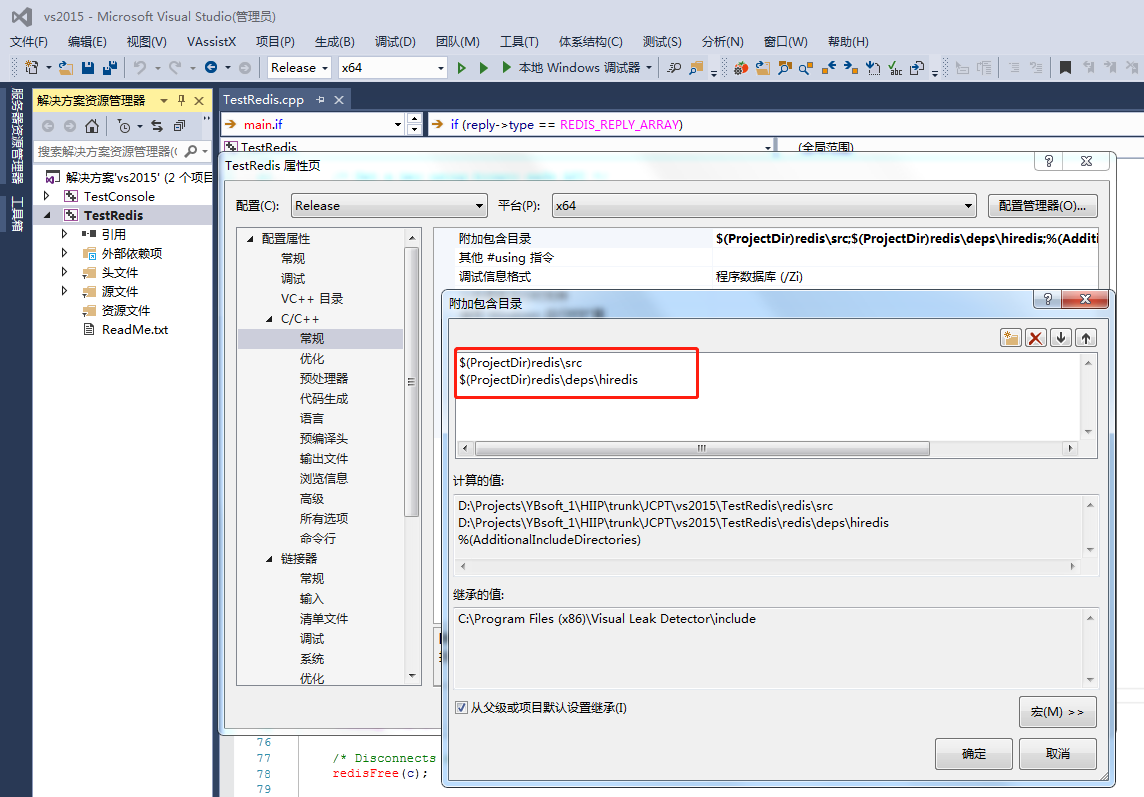Click the 宏(M) macros button

pos(1057,711)
